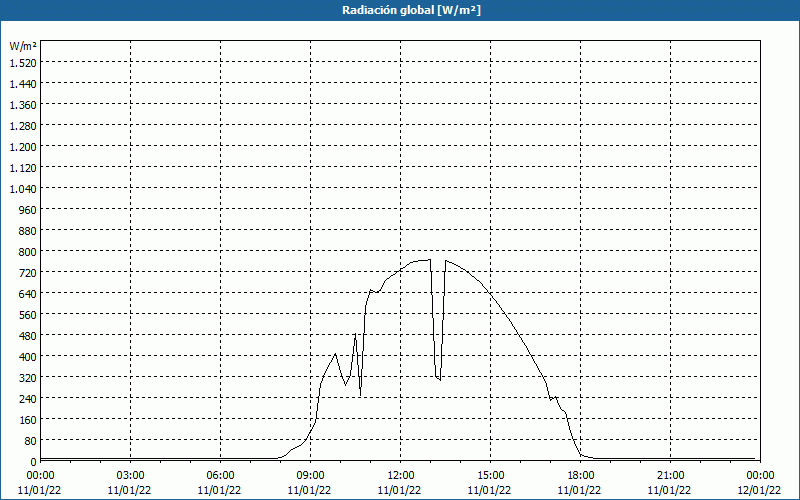Click the 'Radiación global [W/m²]' title
Viewport: 800px width, 500px height.
pos(411,10)
